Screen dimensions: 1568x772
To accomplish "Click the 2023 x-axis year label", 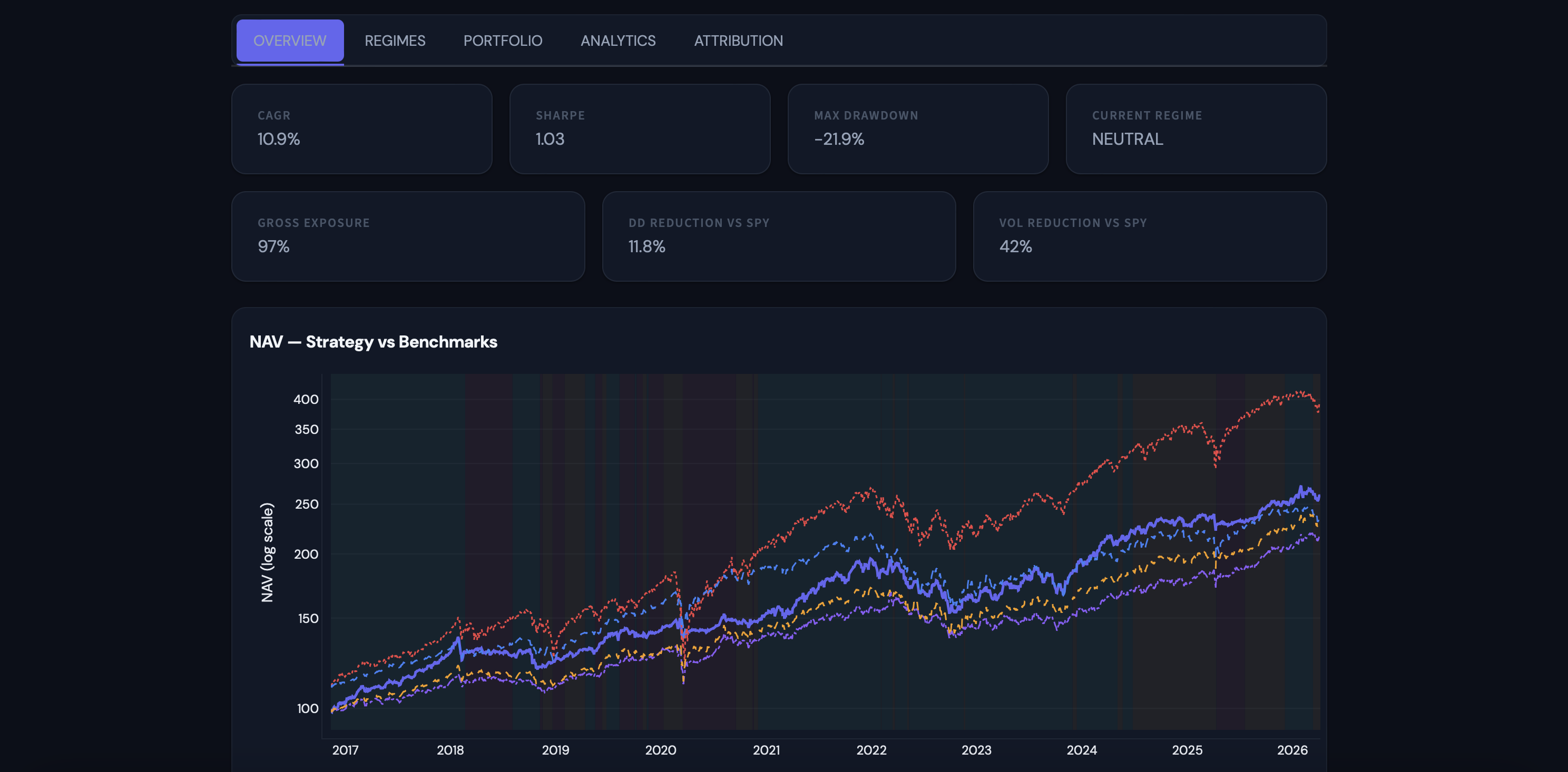I will click(x=976, y=750).
